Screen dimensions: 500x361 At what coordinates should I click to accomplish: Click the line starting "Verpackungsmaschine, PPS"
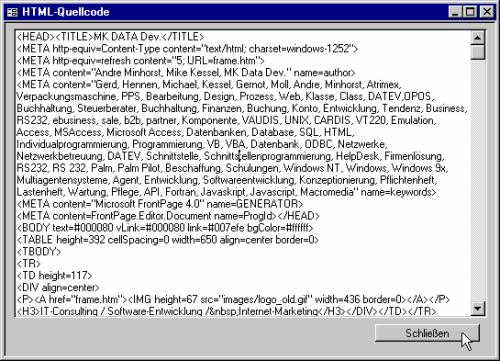(225, 96)
